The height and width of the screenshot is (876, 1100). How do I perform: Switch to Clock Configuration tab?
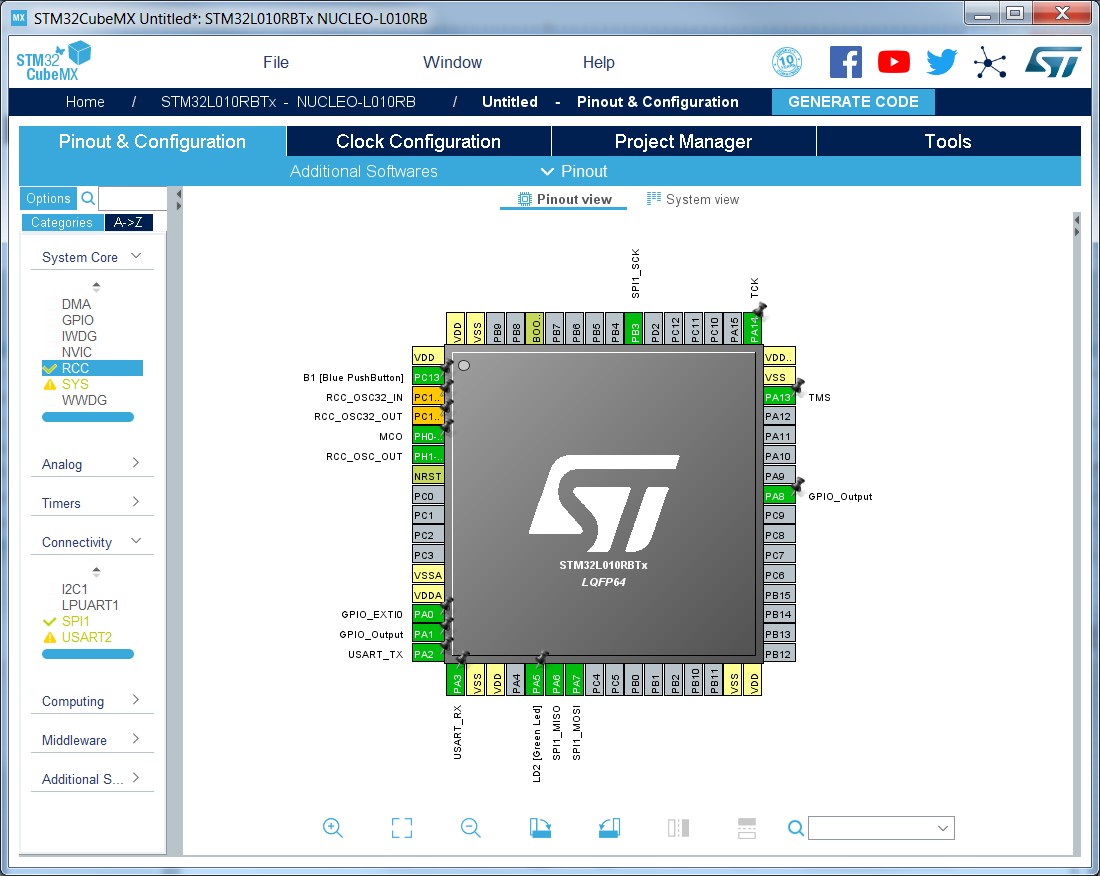pyautogui.click(x=419, y=141)
